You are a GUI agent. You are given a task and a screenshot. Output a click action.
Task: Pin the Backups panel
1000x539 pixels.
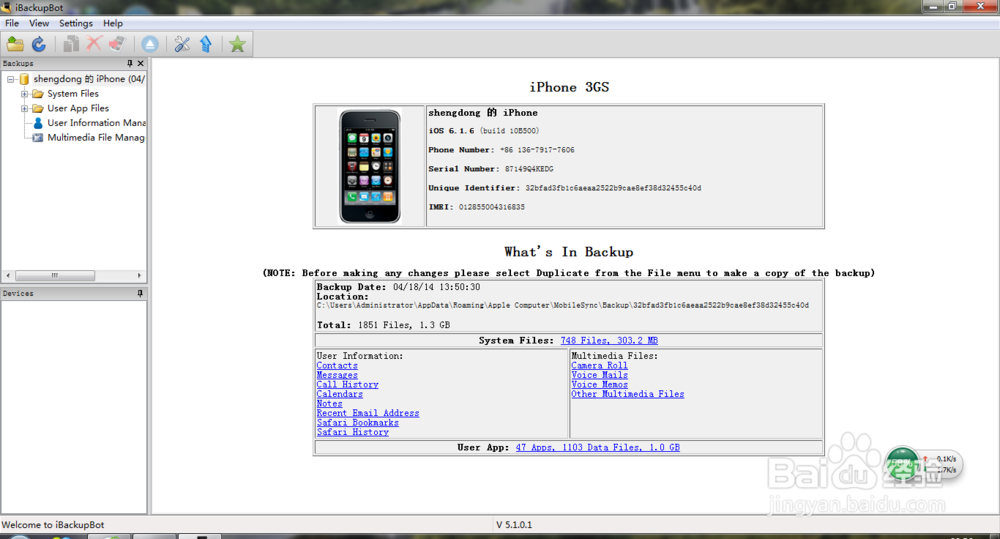point(130,63)
